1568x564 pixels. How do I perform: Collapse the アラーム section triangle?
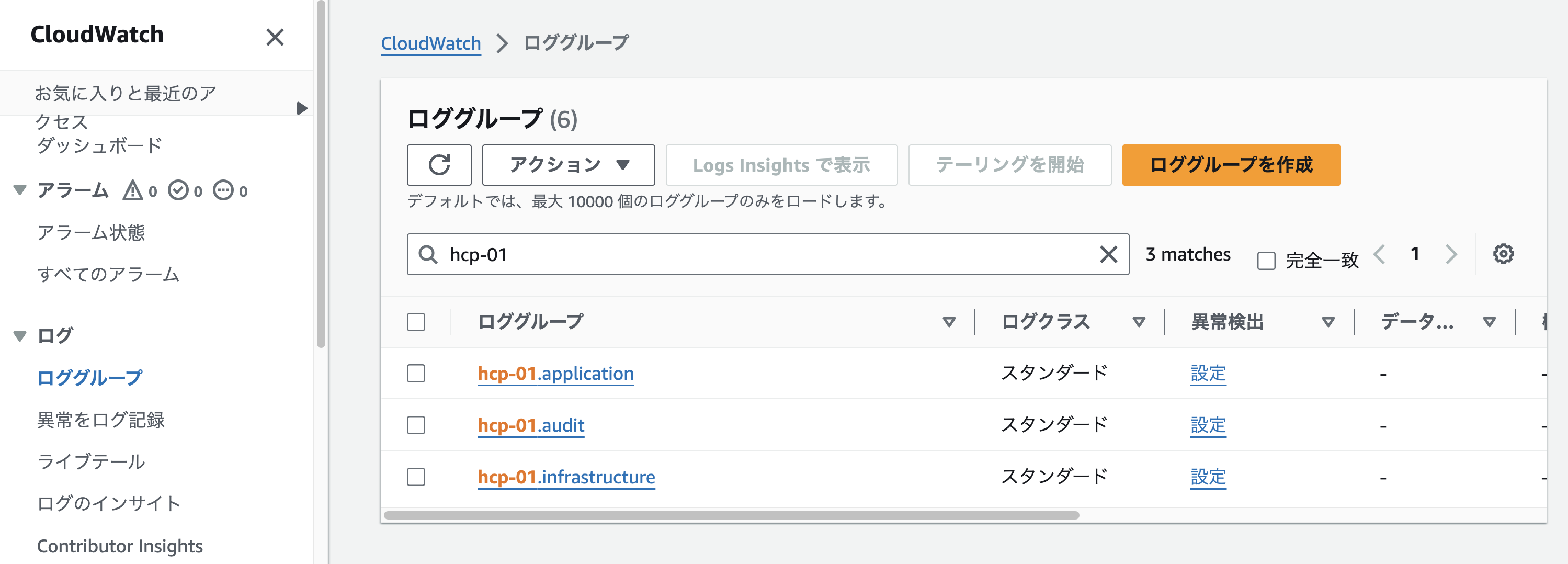tap(20, 190)
